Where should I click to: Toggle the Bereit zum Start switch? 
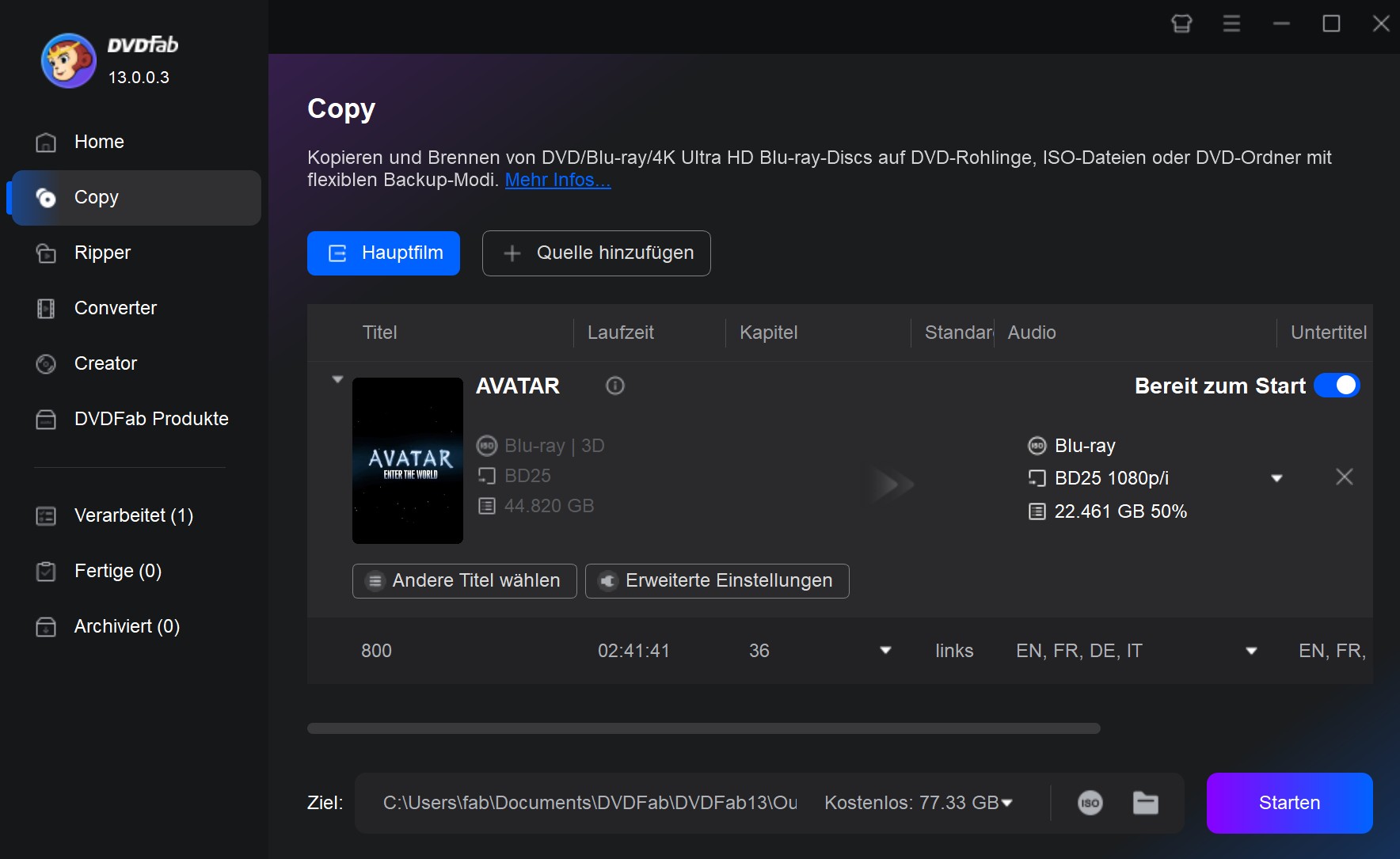tap(1337, 386)
